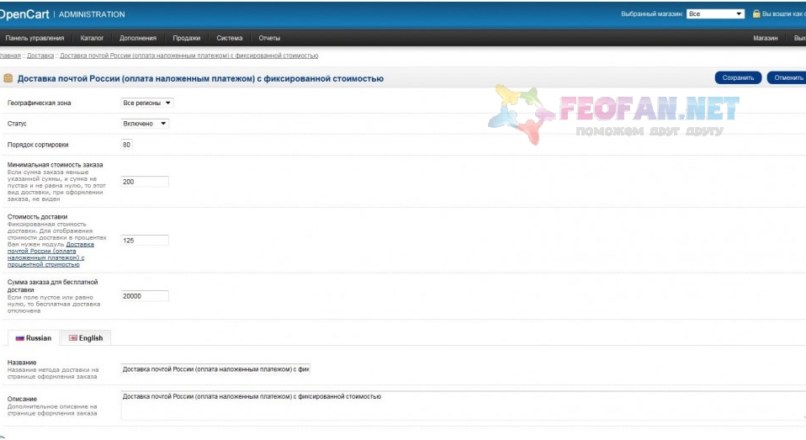Open the Отчеты menu
Screen dimensions: 806x440
269,38
